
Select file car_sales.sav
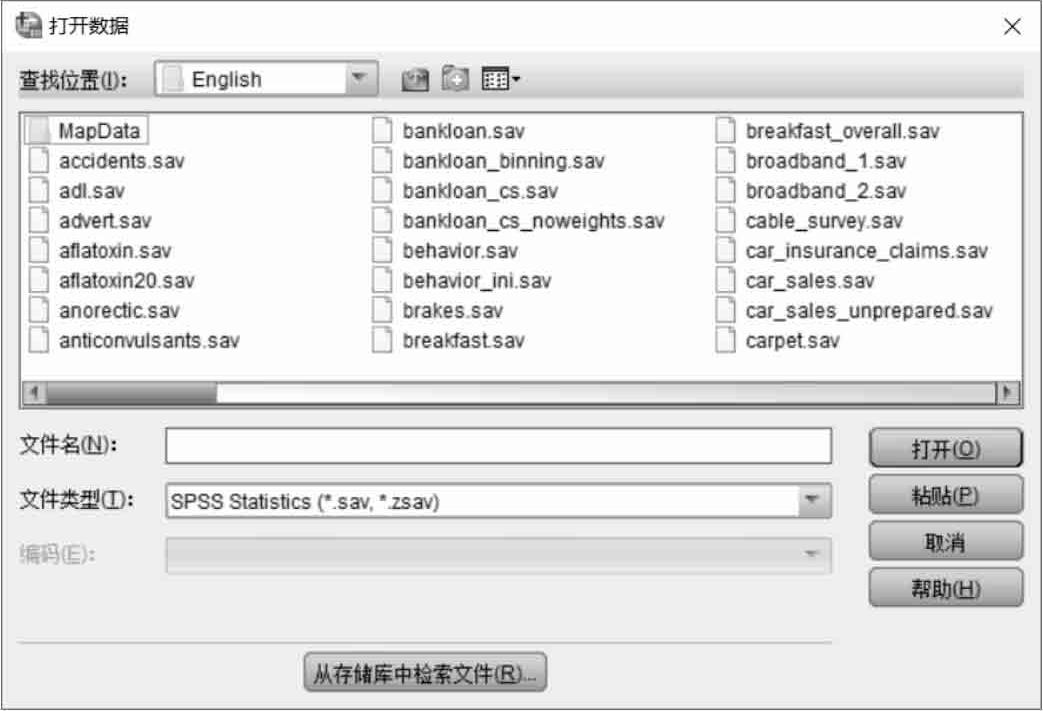796,281
